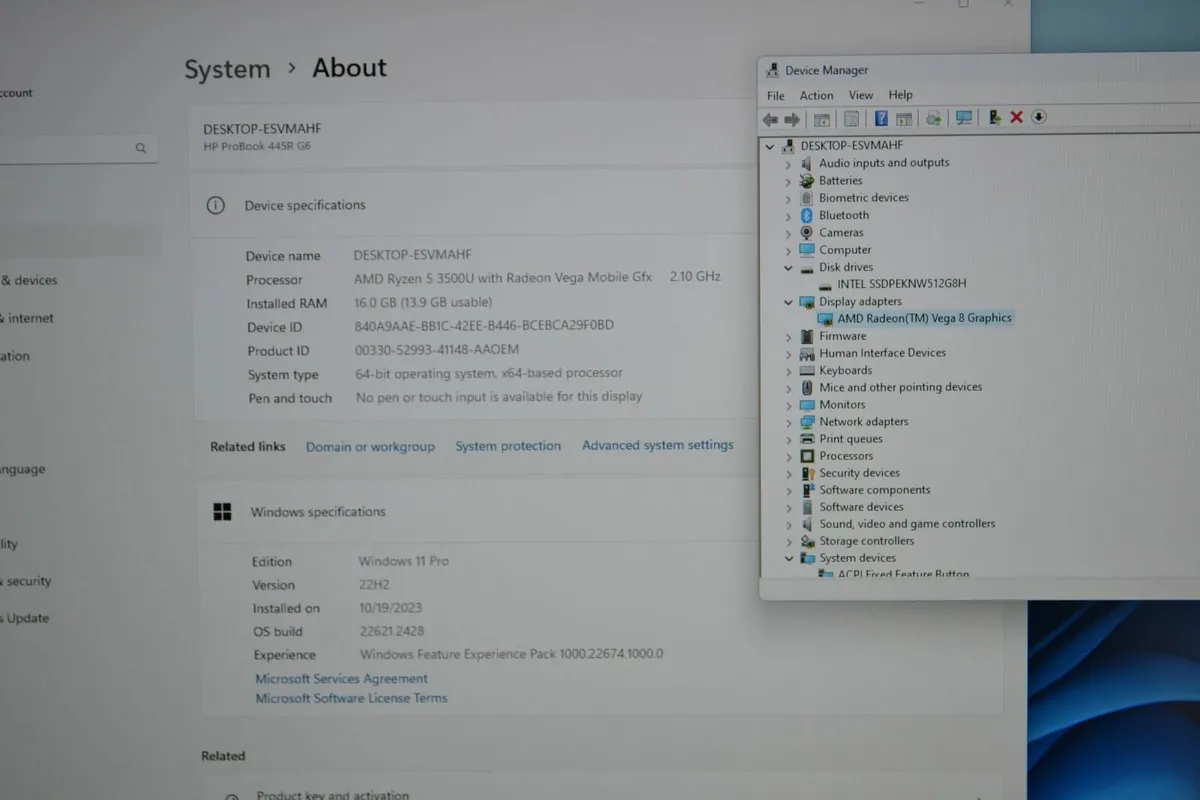The width and height of the screenshot is (1200, 800).
Task: Uninstall device using the red X icon
Action: click(x=1016, y=118)
